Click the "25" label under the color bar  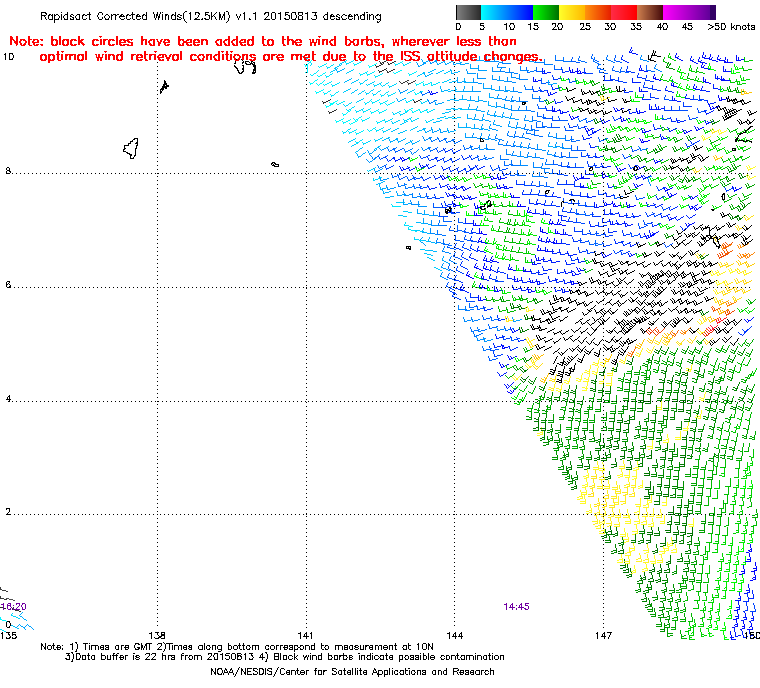click(x=585, y=27)
